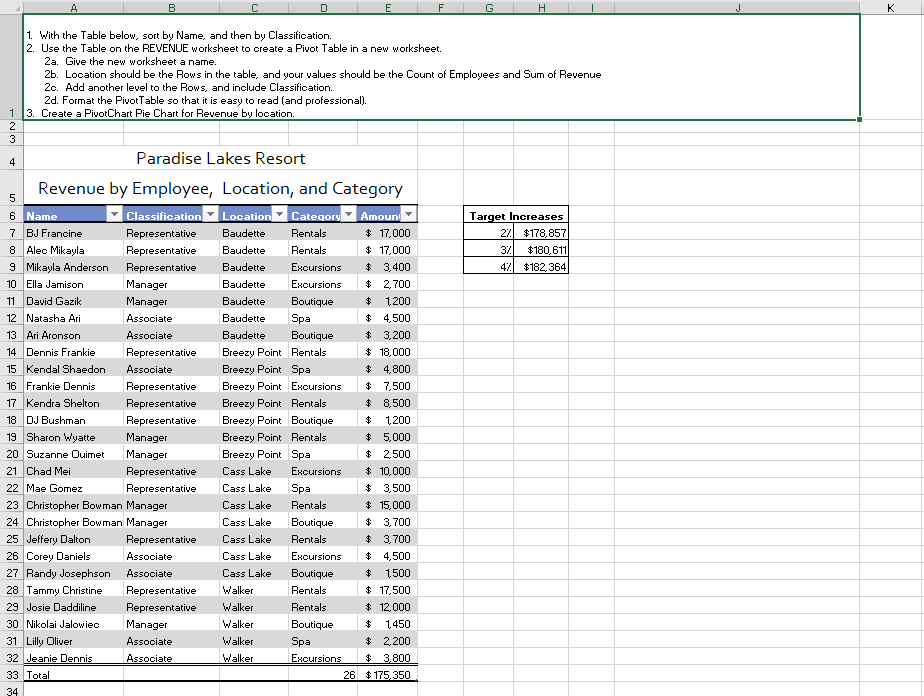
Task: Click the Target Increases header cell
Action: click(x=515, y=215)
